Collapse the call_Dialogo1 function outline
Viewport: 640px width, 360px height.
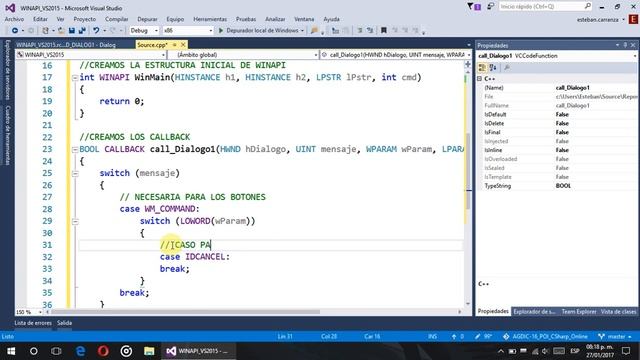click(x=75, y=150)
